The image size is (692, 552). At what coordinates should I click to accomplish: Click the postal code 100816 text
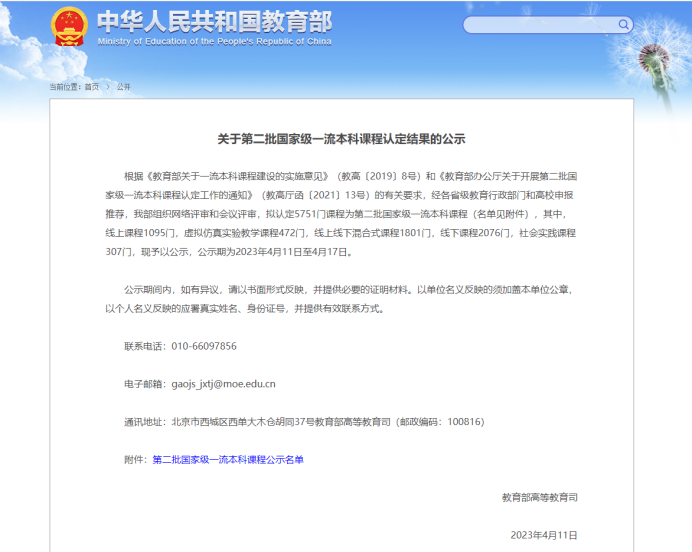point(463,421)
